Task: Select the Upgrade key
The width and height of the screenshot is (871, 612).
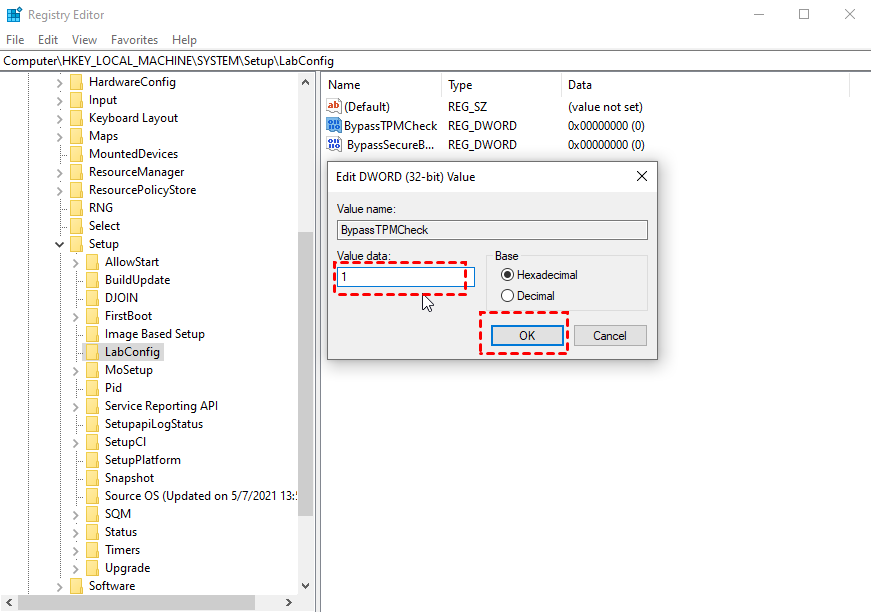Action: (127, 568)
